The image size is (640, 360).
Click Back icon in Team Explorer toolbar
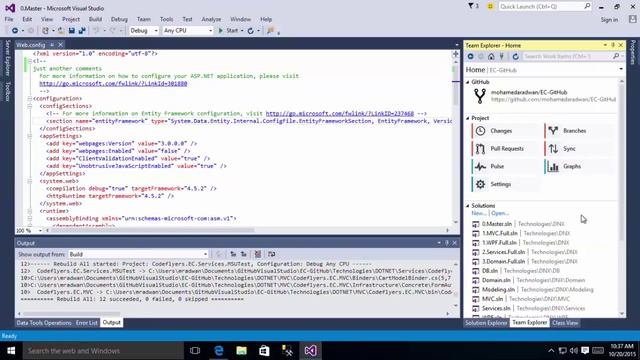(x=471, y=57)
